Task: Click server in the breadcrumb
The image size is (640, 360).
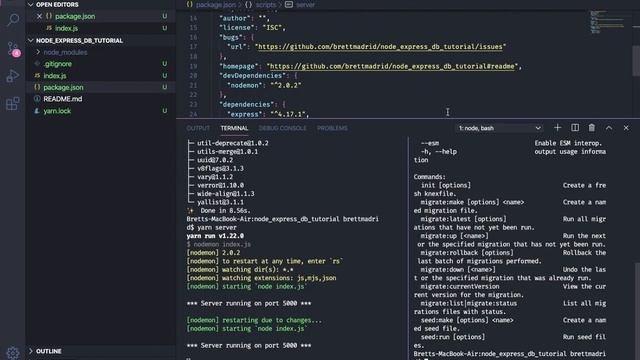Action: click(306, 5)
